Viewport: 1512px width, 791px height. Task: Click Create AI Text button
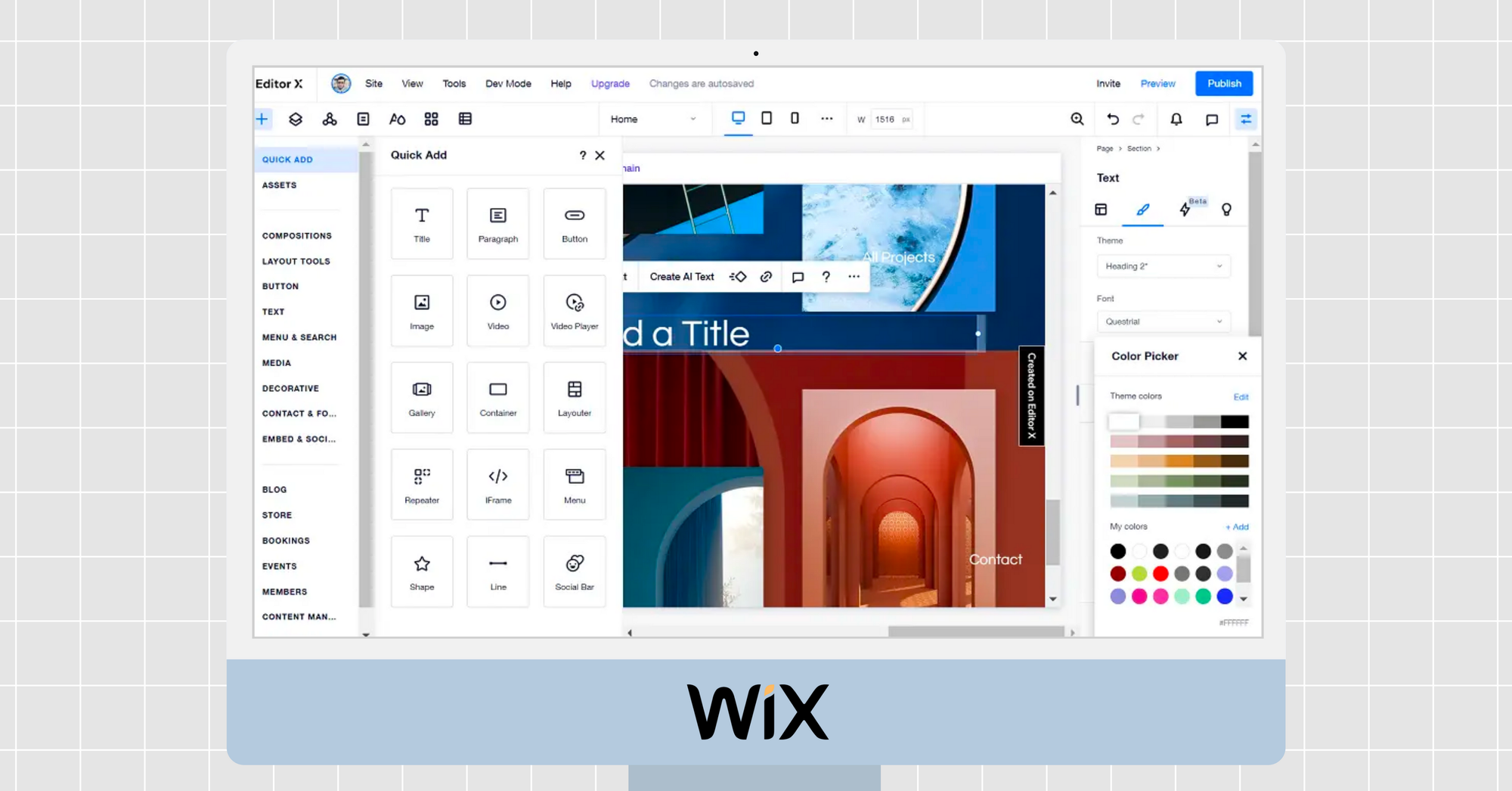[x=682, y=277]
